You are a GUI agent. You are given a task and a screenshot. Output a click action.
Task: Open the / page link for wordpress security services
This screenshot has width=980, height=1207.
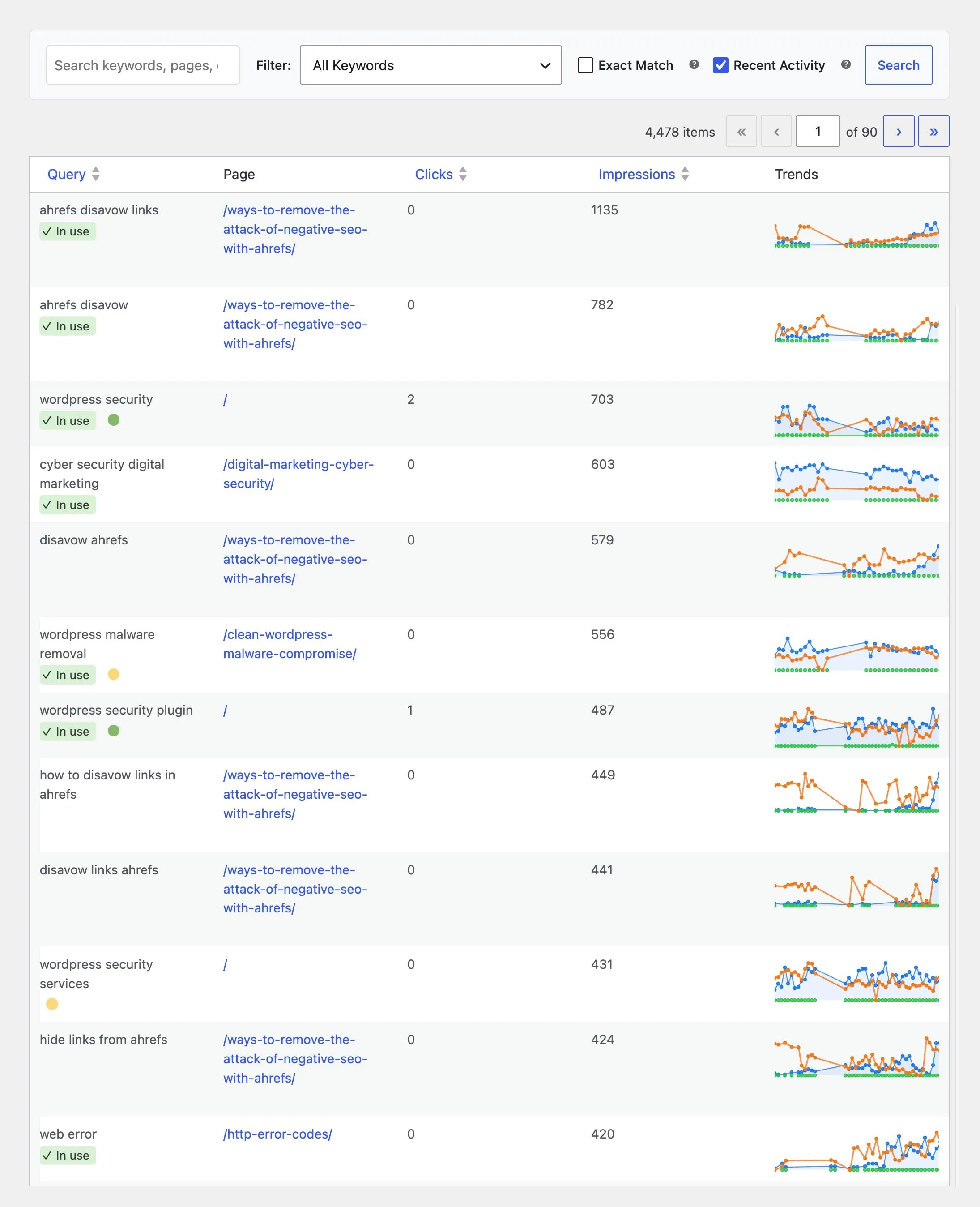pos(225,964)
